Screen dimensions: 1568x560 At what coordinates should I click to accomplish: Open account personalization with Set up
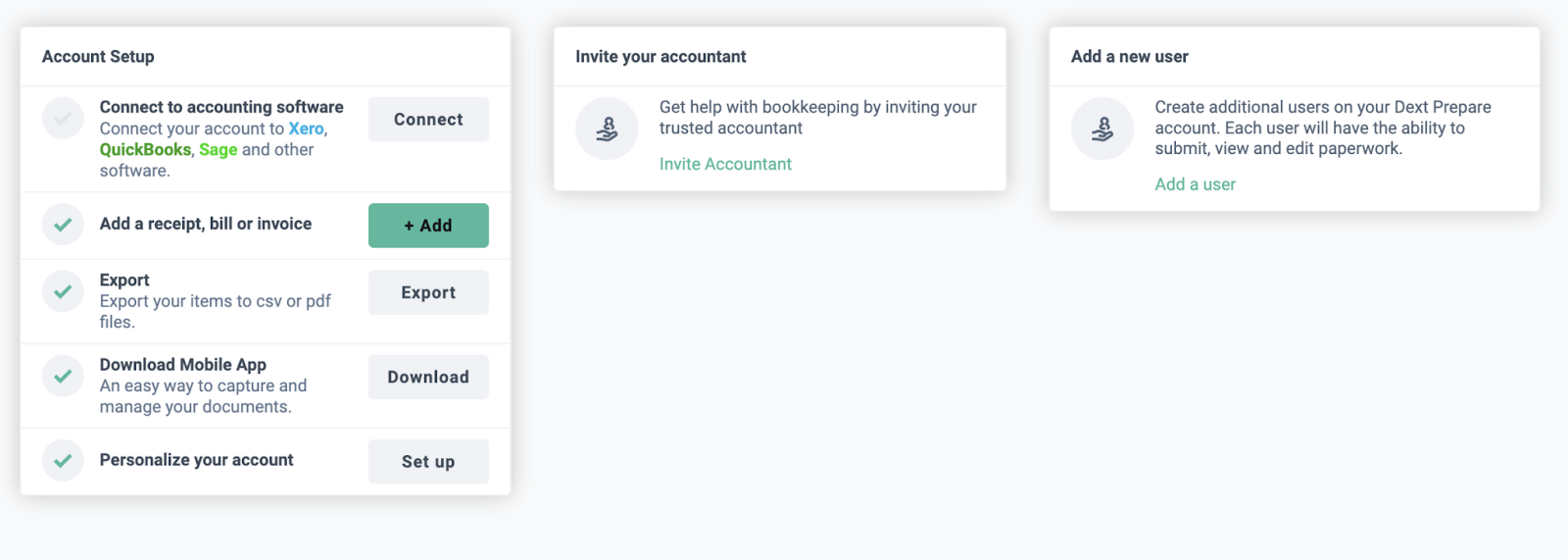(428, 461)
